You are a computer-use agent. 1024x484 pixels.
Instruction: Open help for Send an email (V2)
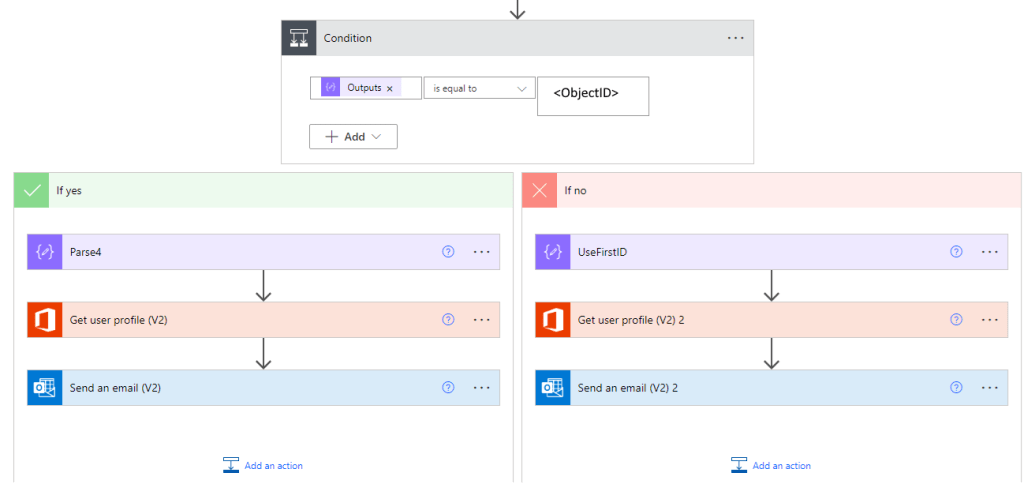coord(448,387)
